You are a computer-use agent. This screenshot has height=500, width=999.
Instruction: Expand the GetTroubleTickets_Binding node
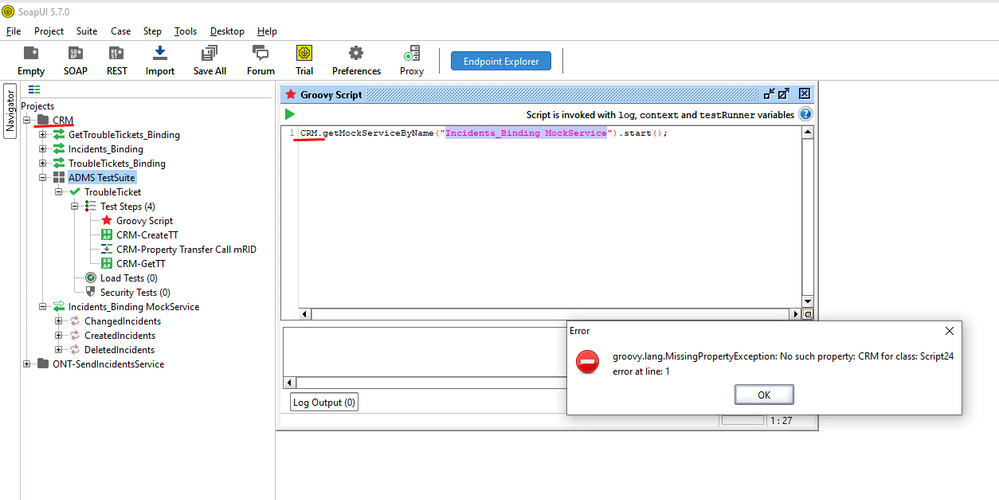[43, 135]
